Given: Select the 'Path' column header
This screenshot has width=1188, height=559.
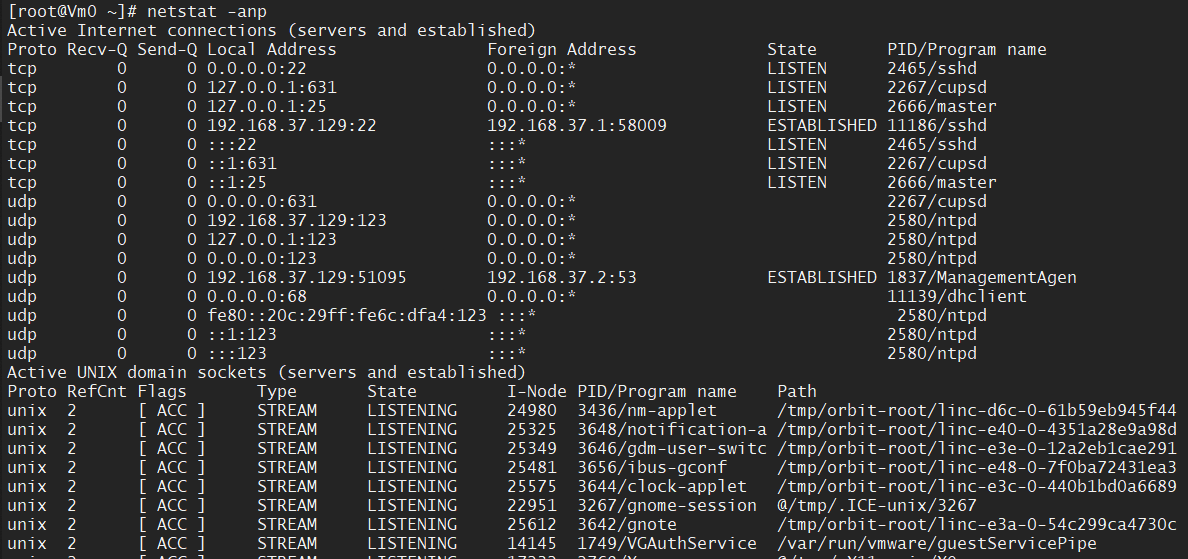Looking at the screenshot, I should pos(797,392).
